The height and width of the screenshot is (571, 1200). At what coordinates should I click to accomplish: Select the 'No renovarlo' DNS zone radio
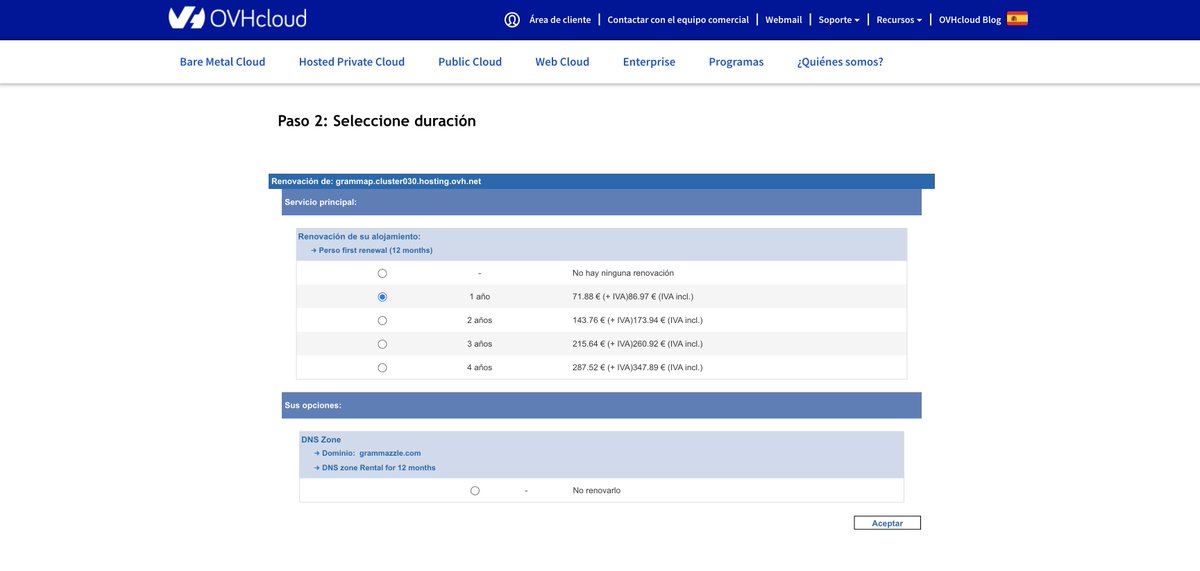click(474, 491)
